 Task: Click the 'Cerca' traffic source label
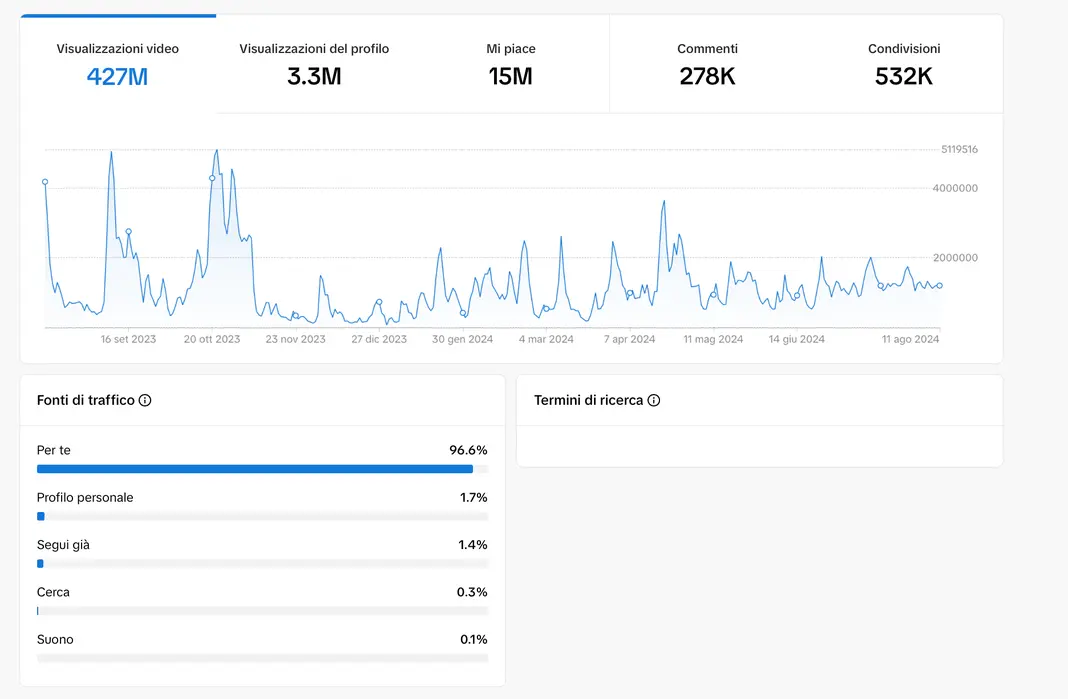[53, 592]
